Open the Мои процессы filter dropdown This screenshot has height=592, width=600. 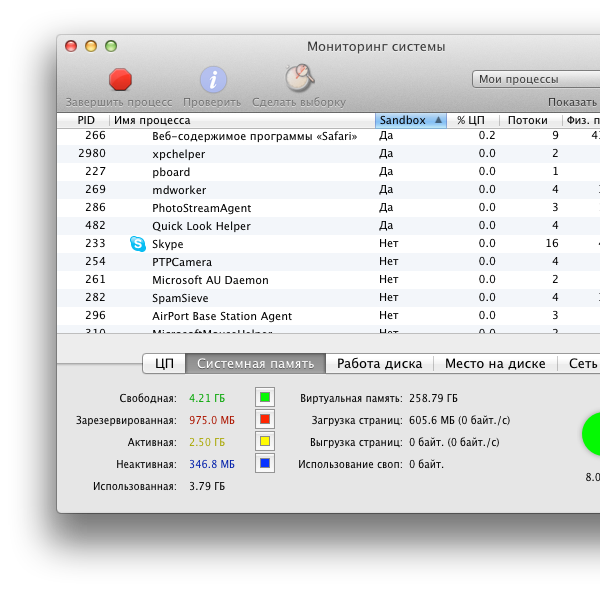click(536, 79)
